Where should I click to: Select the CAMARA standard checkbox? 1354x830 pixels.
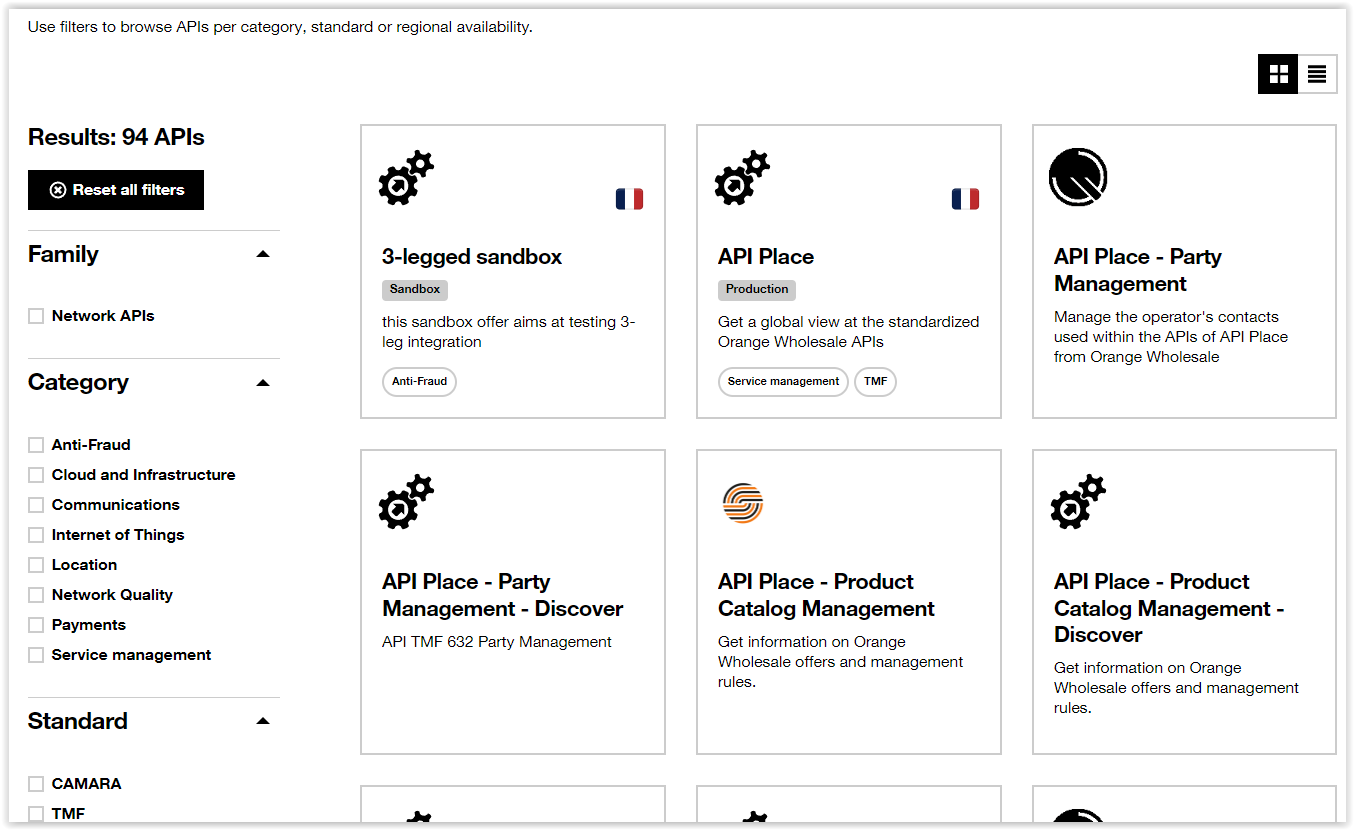pos(36,784)
